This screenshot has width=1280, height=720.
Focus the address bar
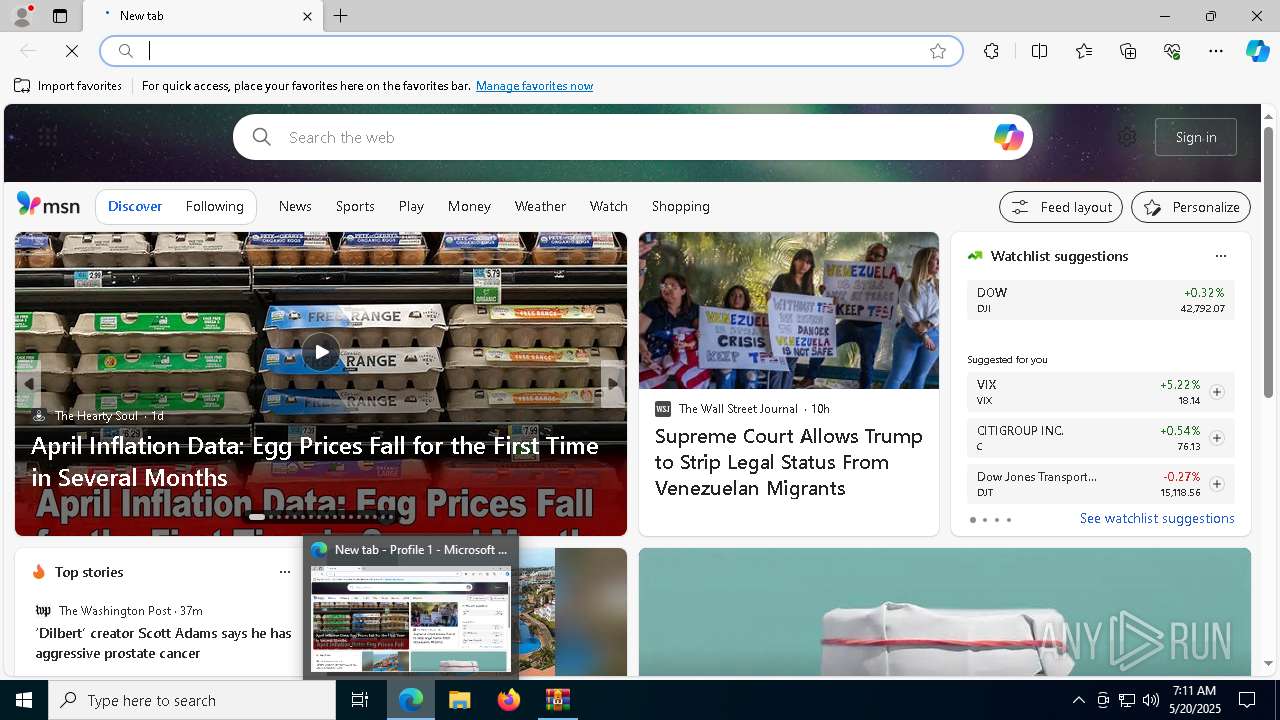click(530, 51)
